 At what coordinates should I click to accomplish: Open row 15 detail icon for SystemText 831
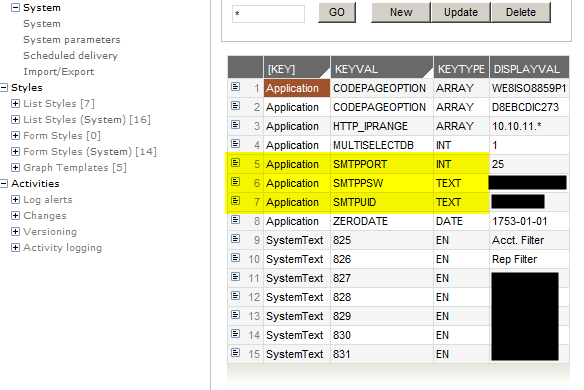pyautogui.click(x=235, y=353)
